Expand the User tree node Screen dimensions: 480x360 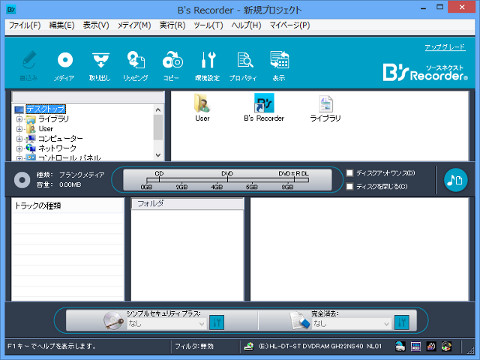coord(19,129)
